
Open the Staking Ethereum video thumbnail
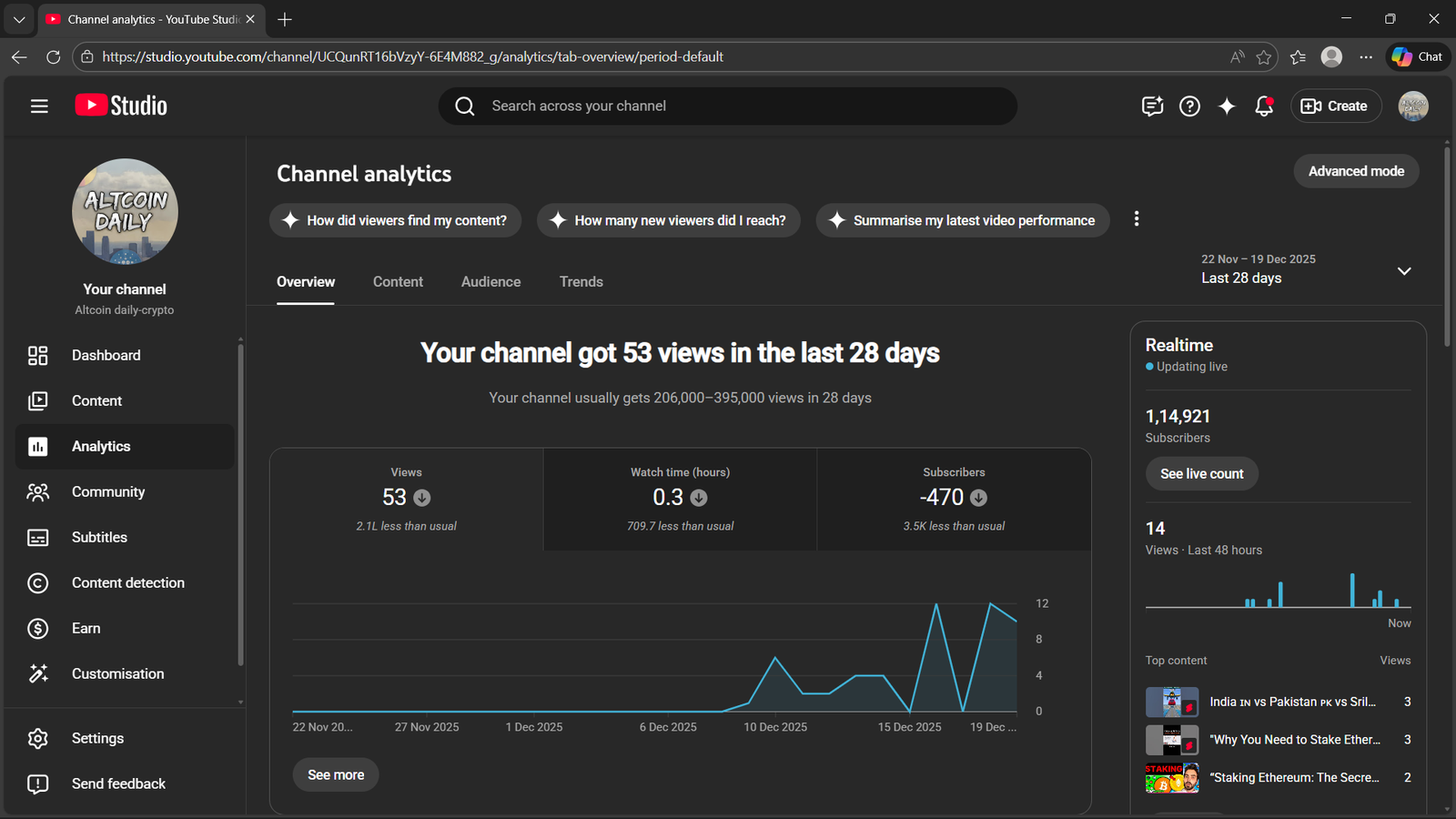tap(1171, 778)
